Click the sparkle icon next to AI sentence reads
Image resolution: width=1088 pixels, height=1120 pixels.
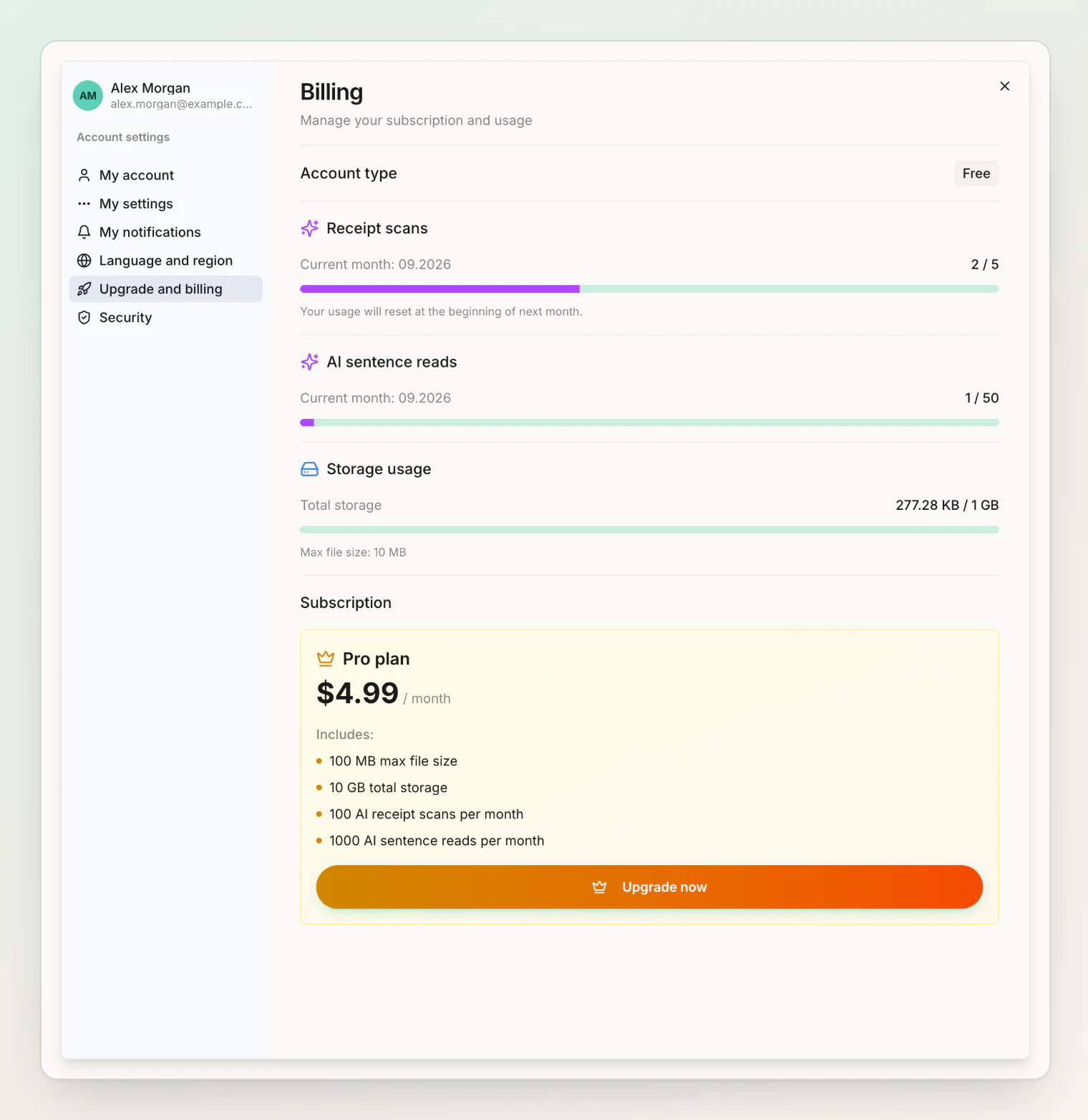coord(309,362)
